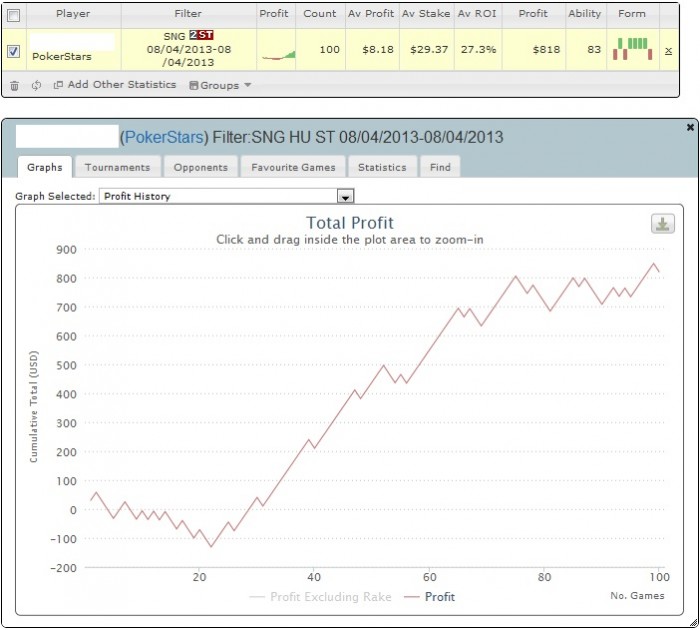Image resolution: width=700 pixels, height=630 pixels.
Task: Click the 100 Count value
Action: click(330, 50)
